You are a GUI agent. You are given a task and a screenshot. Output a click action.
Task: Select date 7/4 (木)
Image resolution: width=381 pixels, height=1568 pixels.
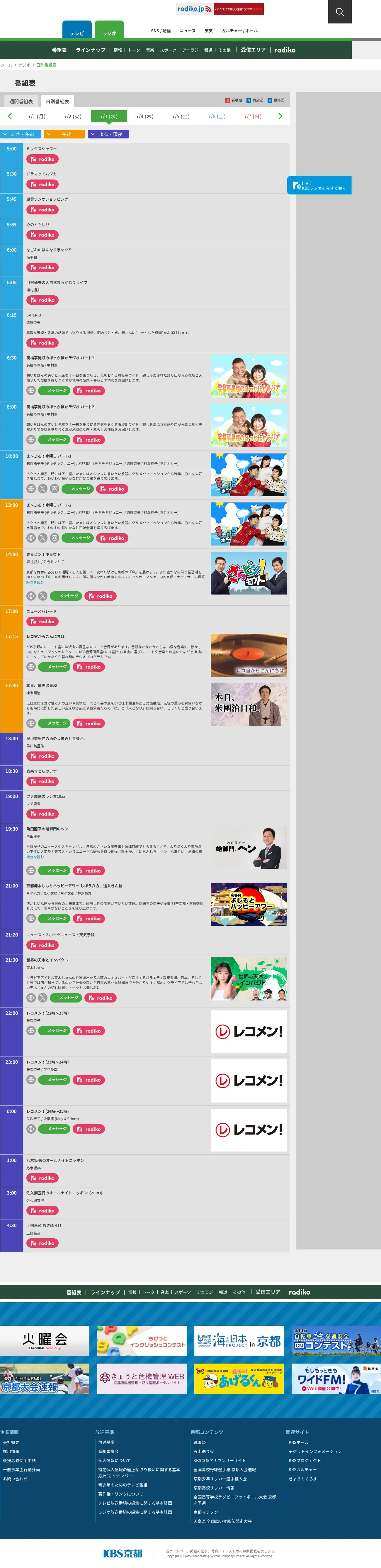[145, 116]
